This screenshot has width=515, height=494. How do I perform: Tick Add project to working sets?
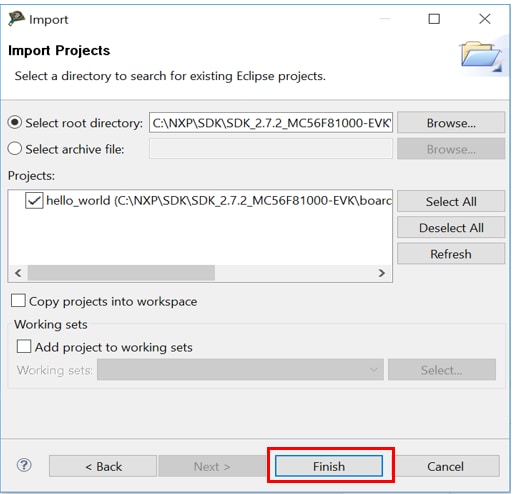point(24,346)
